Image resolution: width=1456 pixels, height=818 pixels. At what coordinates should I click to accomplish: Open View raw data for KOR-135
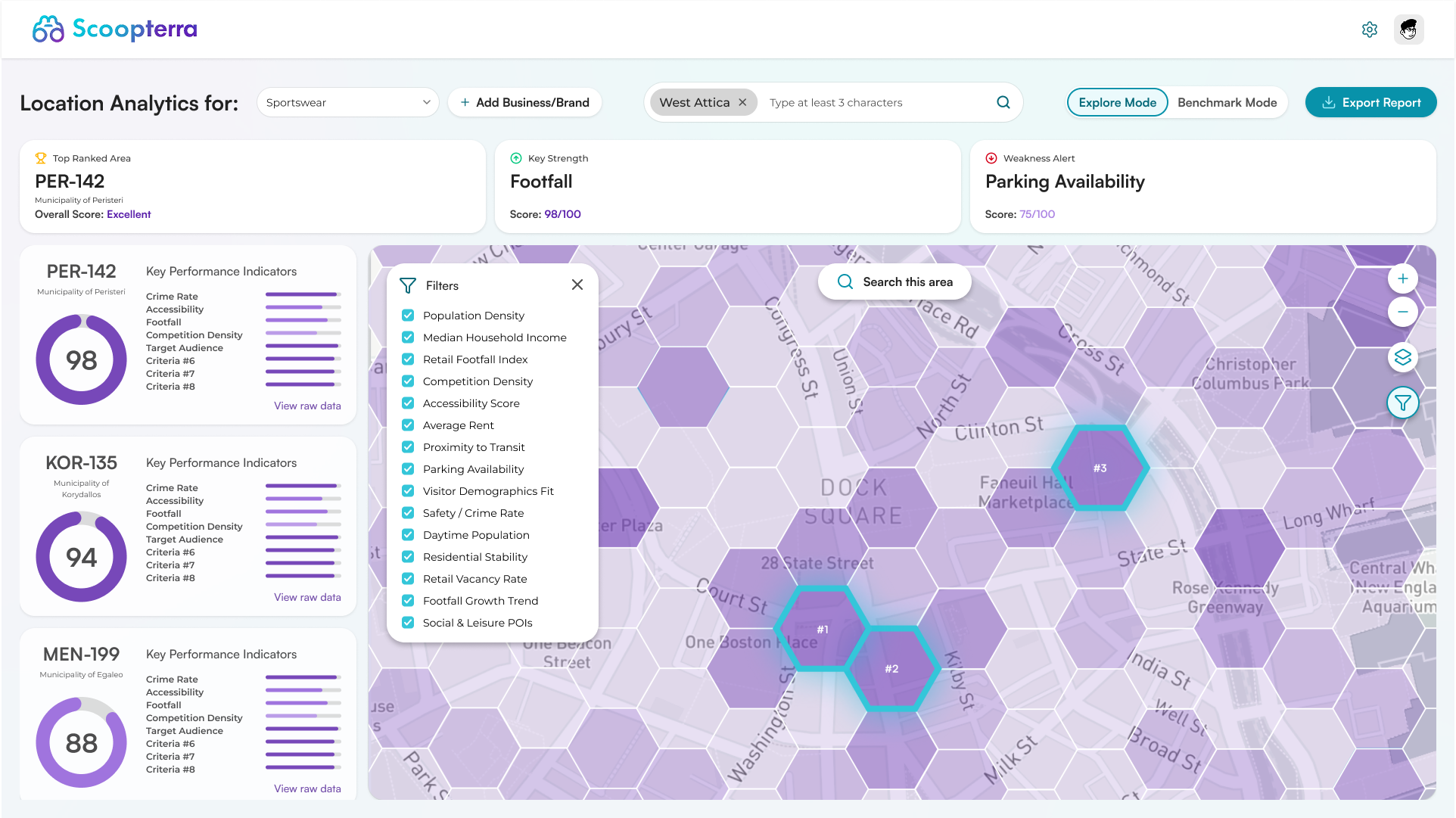(x=307, y=597)
